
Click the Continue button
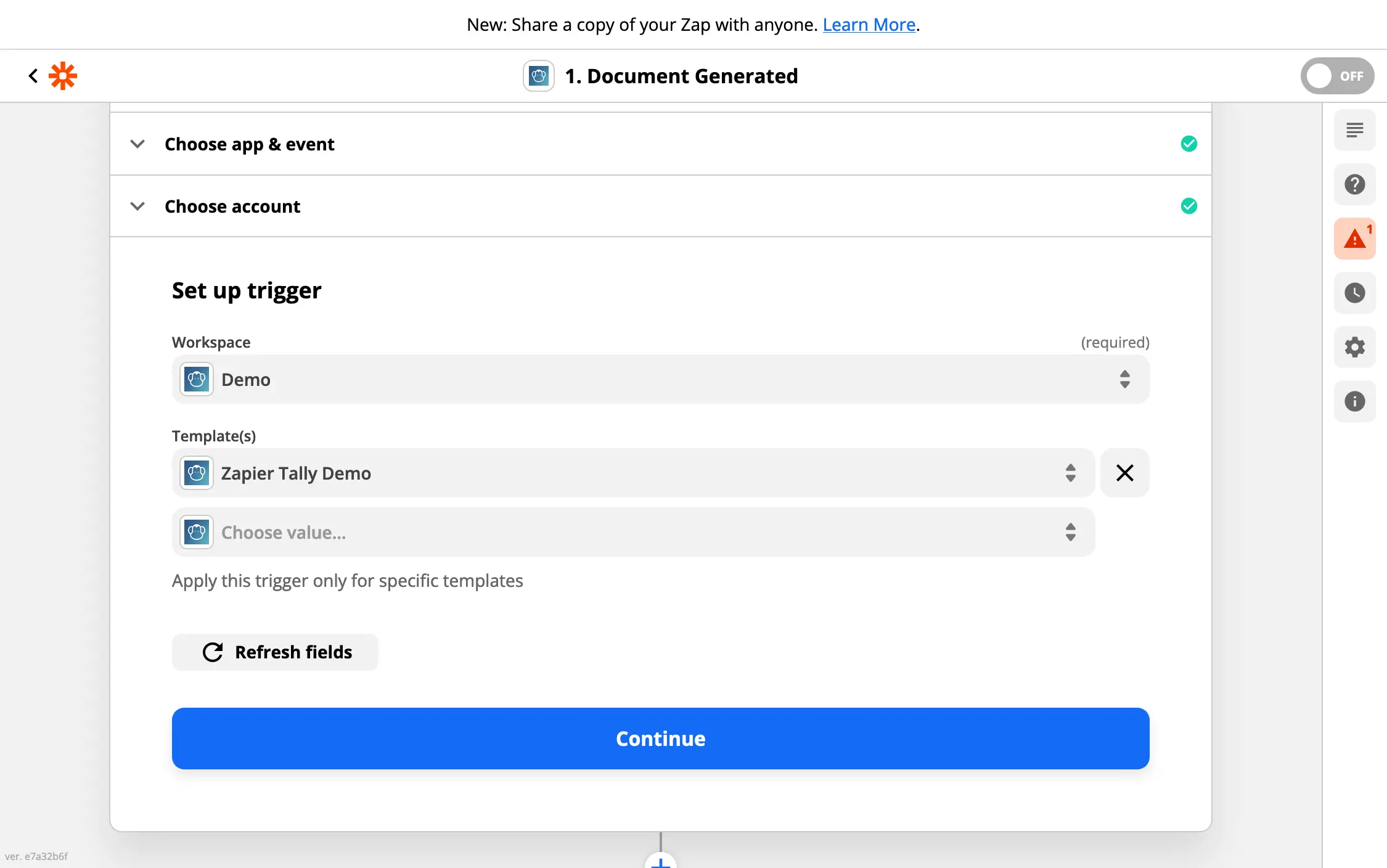[660, 738]
